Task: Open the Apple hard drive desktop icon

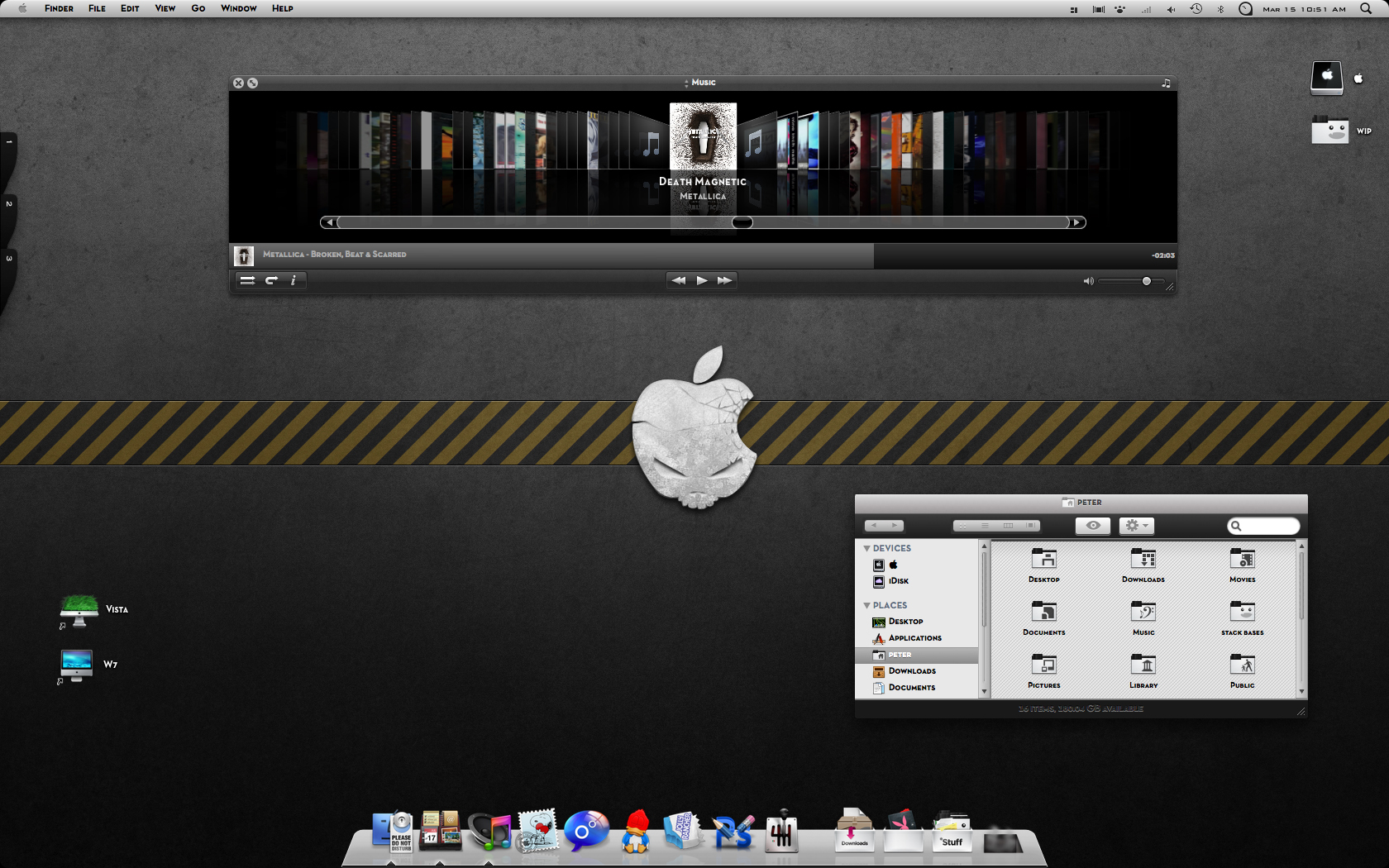Action: click(x=1327, y=78)
